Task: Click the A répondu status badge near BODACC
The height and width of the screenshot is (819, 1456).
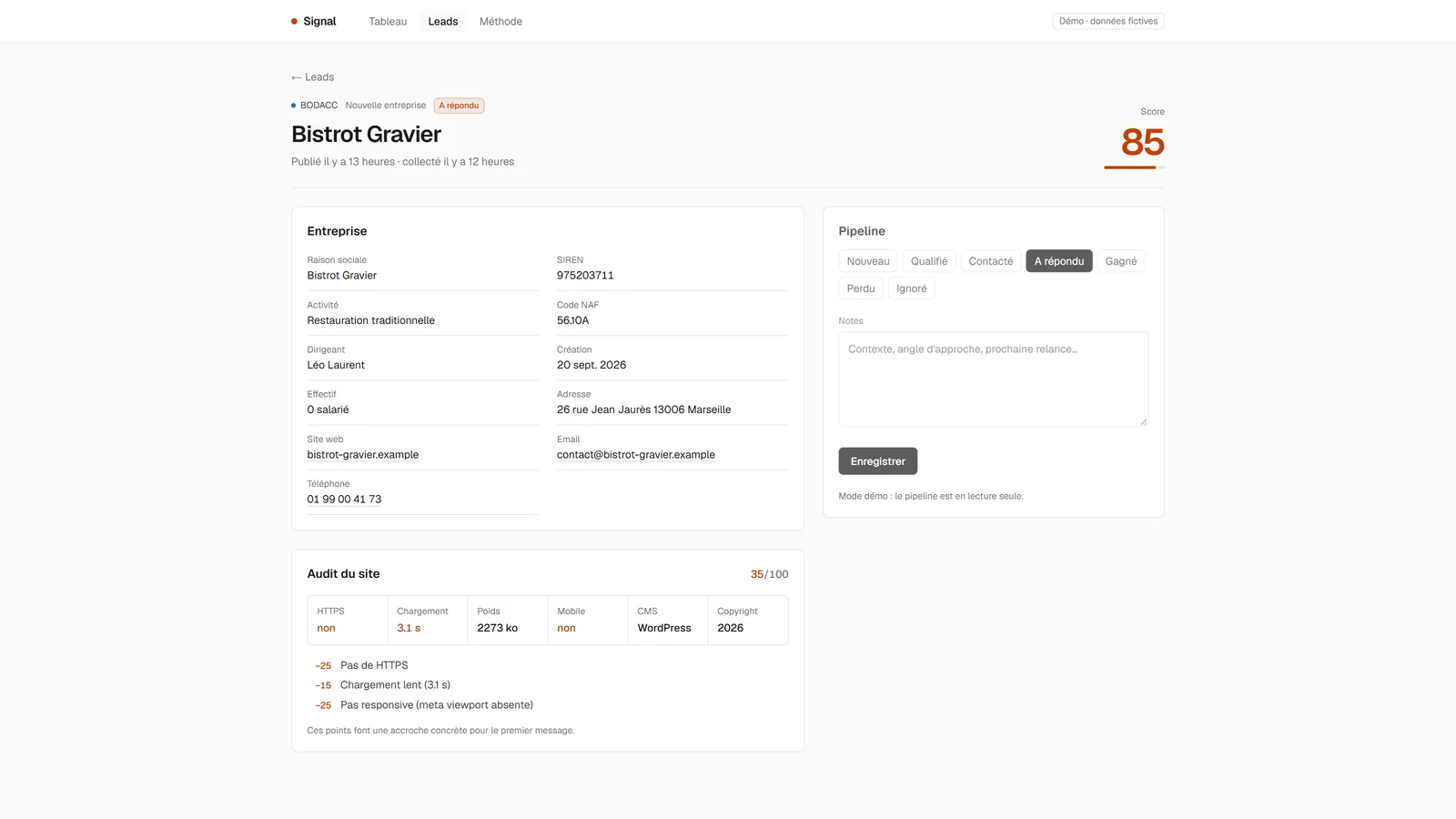Action: tap(459, 106)
